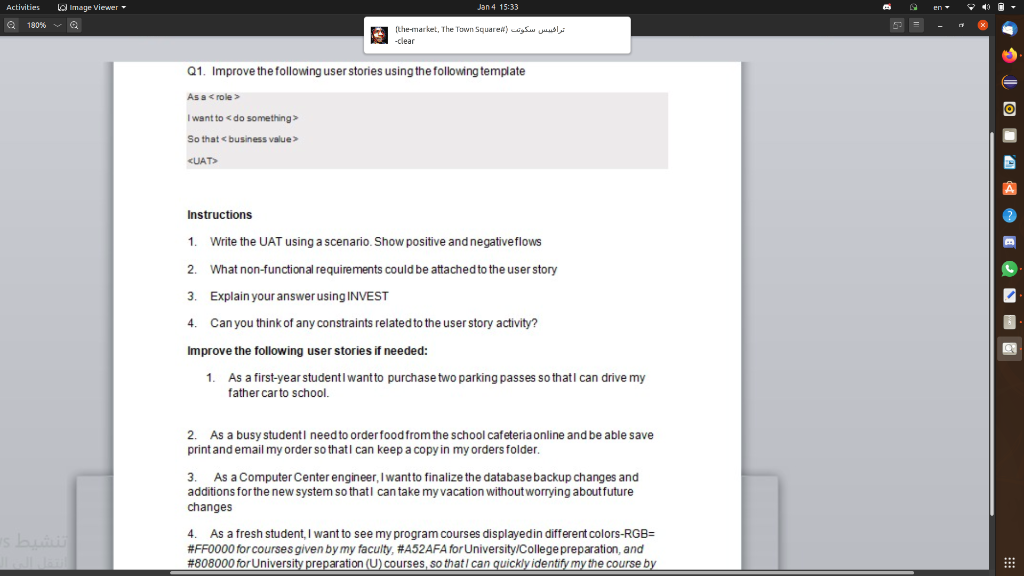Open the help icon in the dock
Screen dimensions: 1024x576
coord(1010,215)
